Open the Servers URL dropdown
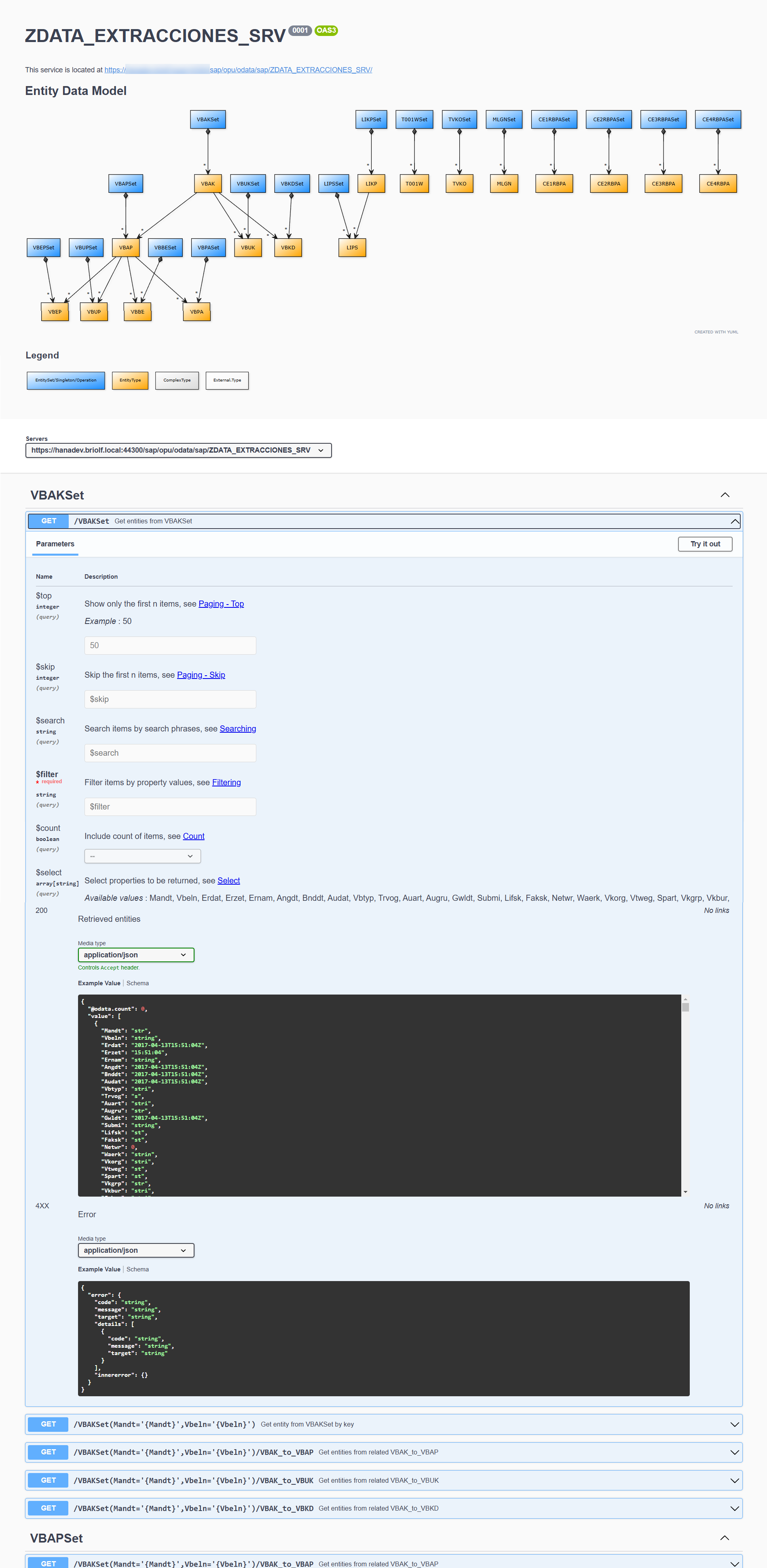Viewport: 767px width, 1568px height. pyautogui.click(x=178, y=451)
